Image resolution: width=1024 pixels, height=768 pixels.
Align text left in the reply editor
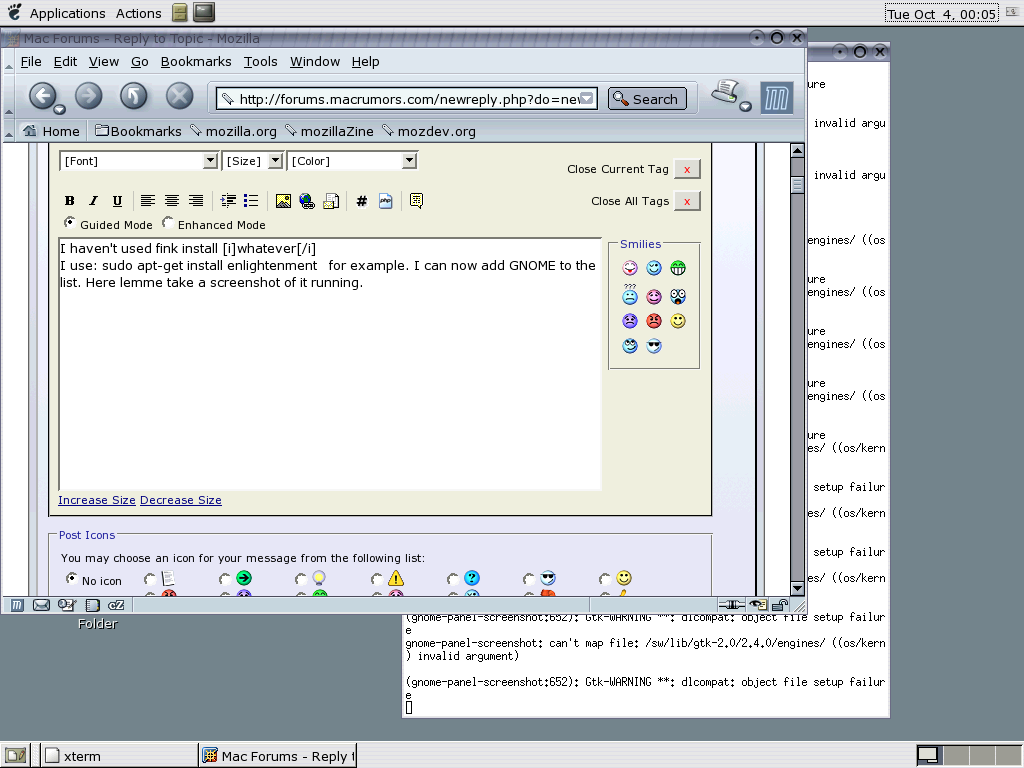148,201
